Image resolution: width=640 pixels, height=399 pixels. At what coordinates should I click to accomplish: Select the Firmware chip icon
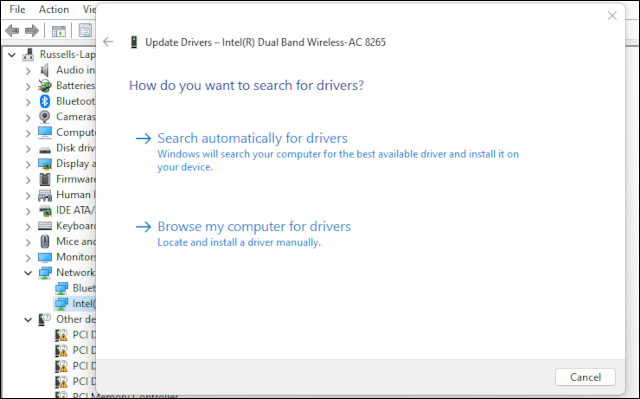coord(44,179)
